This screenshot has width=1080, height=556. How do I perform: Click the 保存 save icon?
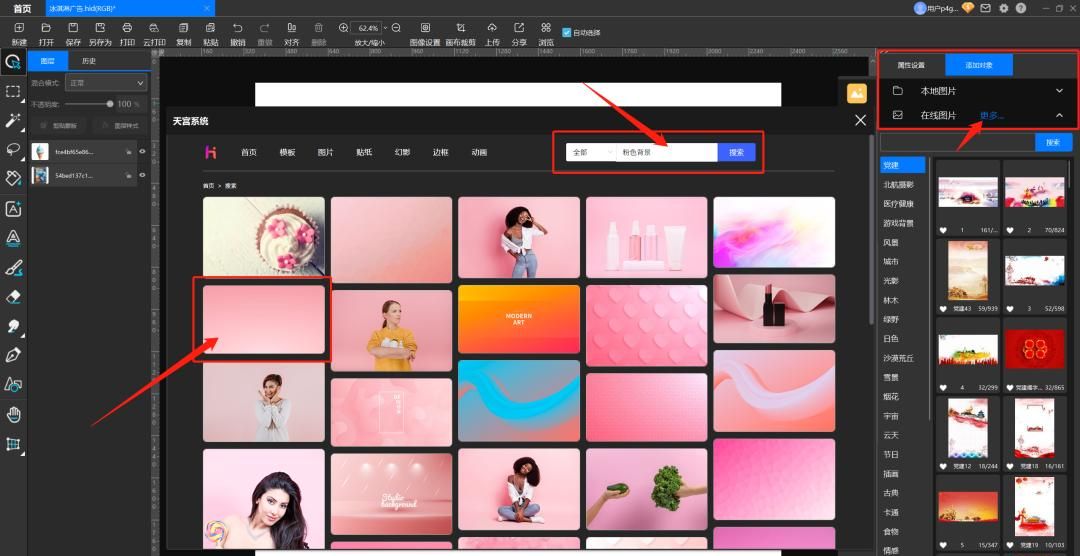click(73, 28)
